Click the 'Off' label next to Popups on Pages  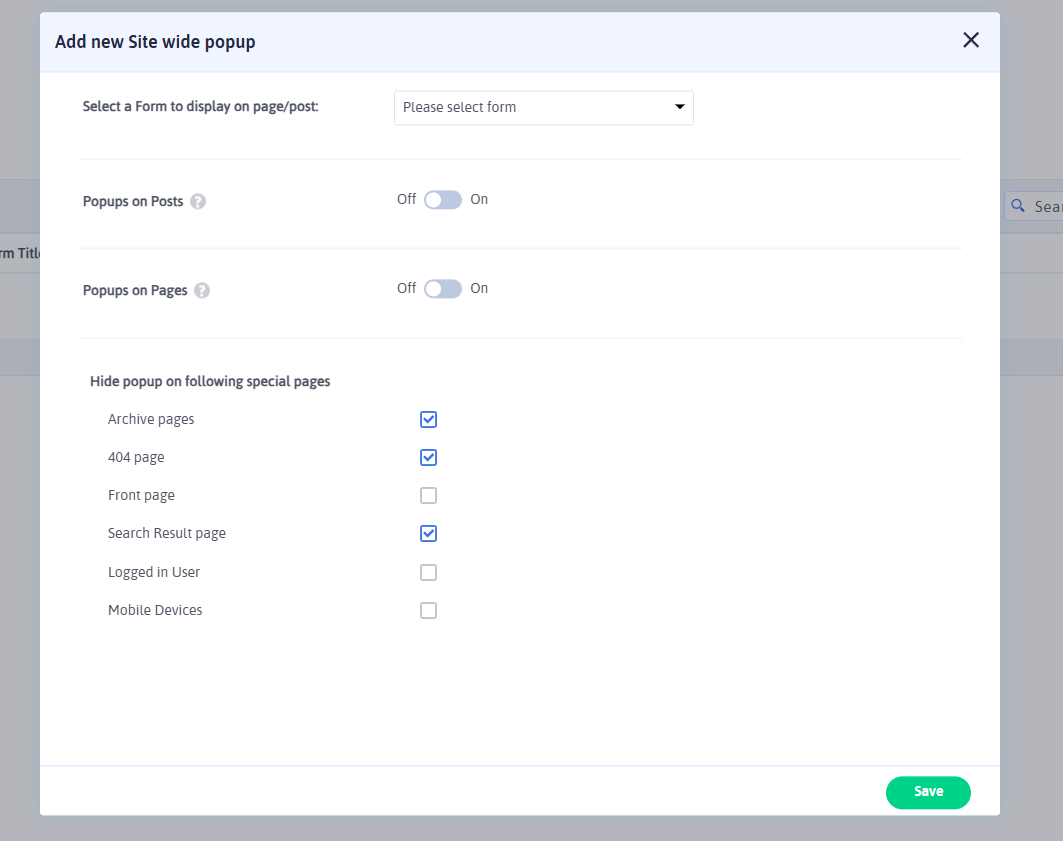click(406, 289)
